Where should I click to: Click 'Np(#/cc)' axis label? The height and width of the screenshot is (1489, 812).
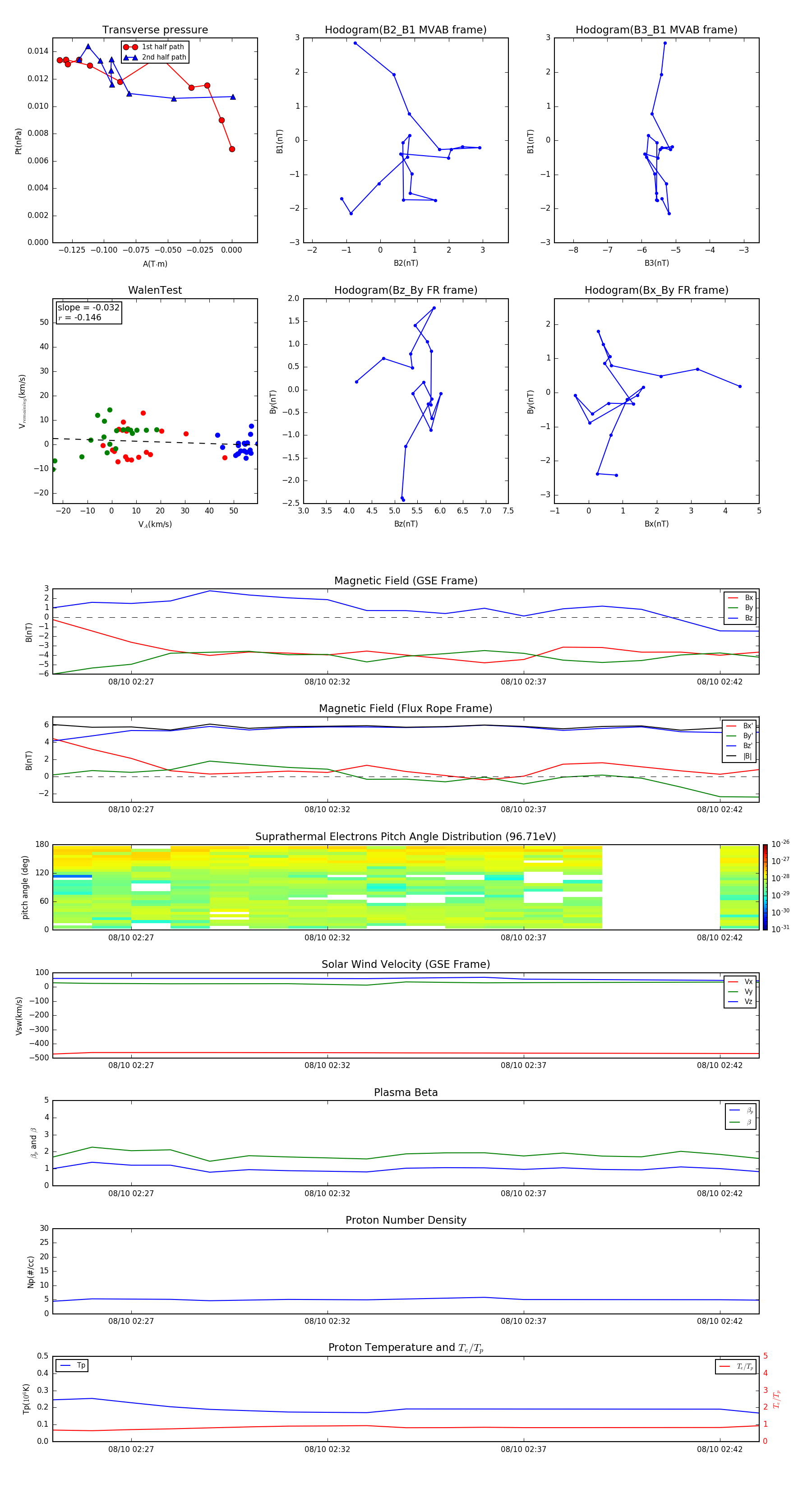click(31, 1272)
